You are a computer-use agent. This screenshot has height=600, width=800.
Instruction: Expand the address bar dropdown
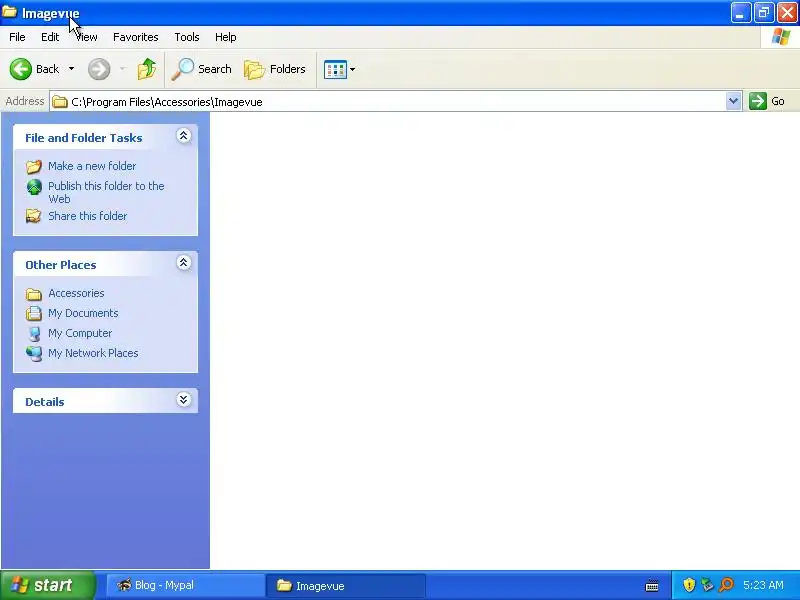pyautogui.click(x=733, y=101)
